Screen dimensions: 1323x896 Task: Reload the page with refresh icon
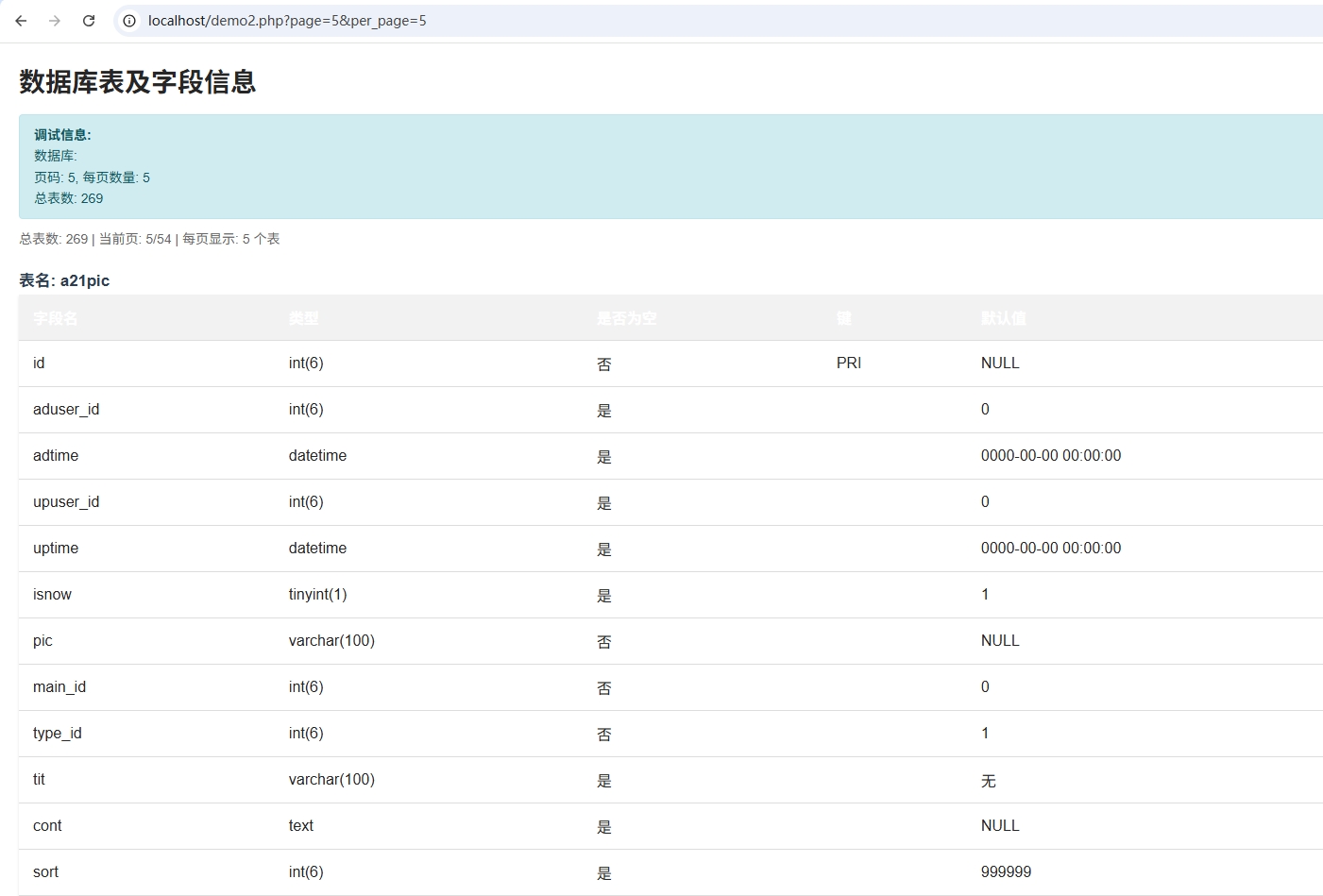(x=89, y=21)
